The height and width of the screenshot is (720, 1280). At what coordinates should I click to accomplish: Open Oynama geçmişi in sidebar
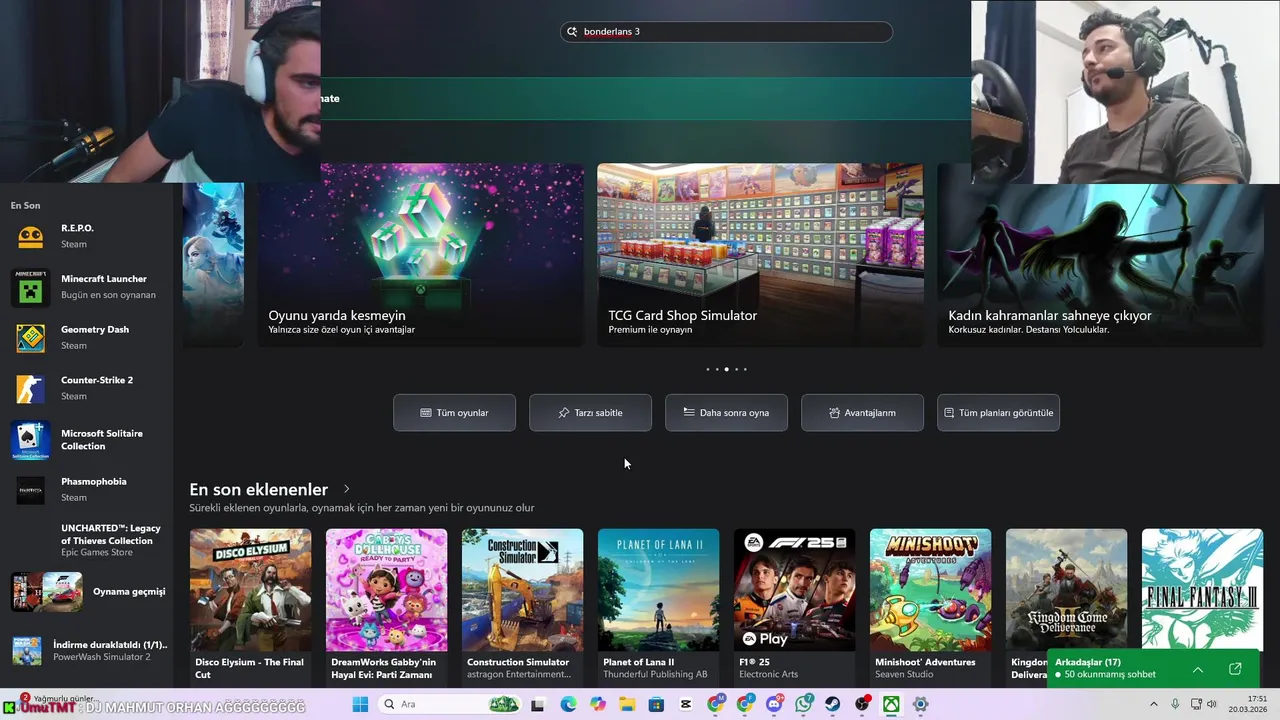pos(90,591)
